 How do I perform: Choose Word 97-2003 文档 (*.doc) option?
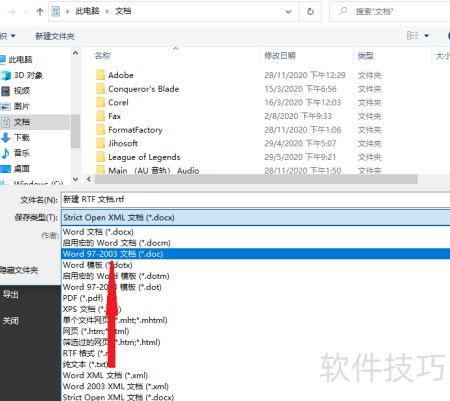click(x=256, y=254)
